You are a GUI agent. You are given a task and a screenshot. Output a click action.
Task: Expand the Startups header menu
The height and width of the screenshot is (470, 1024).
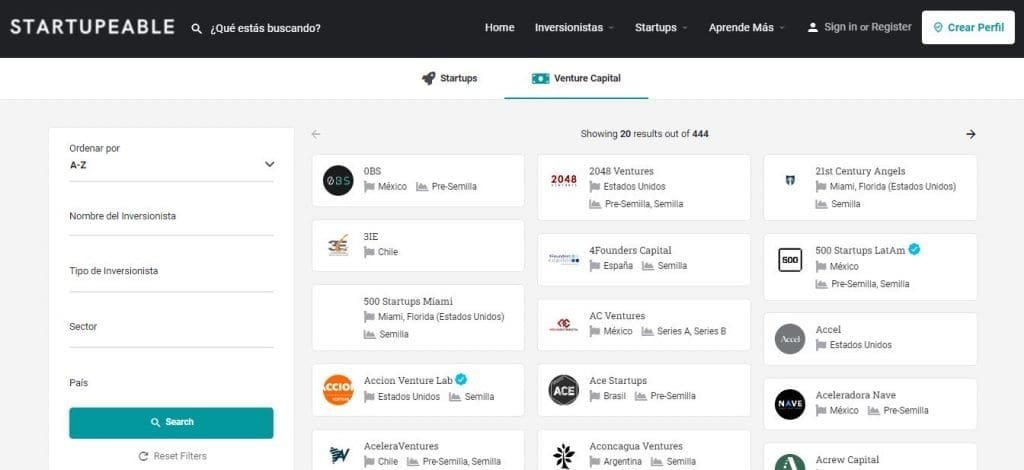(x=661, y=27)
